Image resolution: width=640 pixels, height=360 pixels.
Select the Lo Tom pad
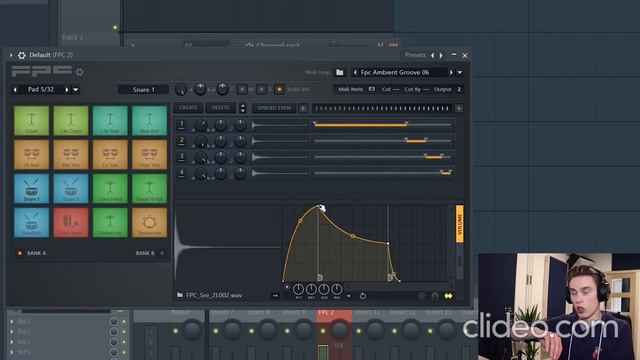point(110,155)
